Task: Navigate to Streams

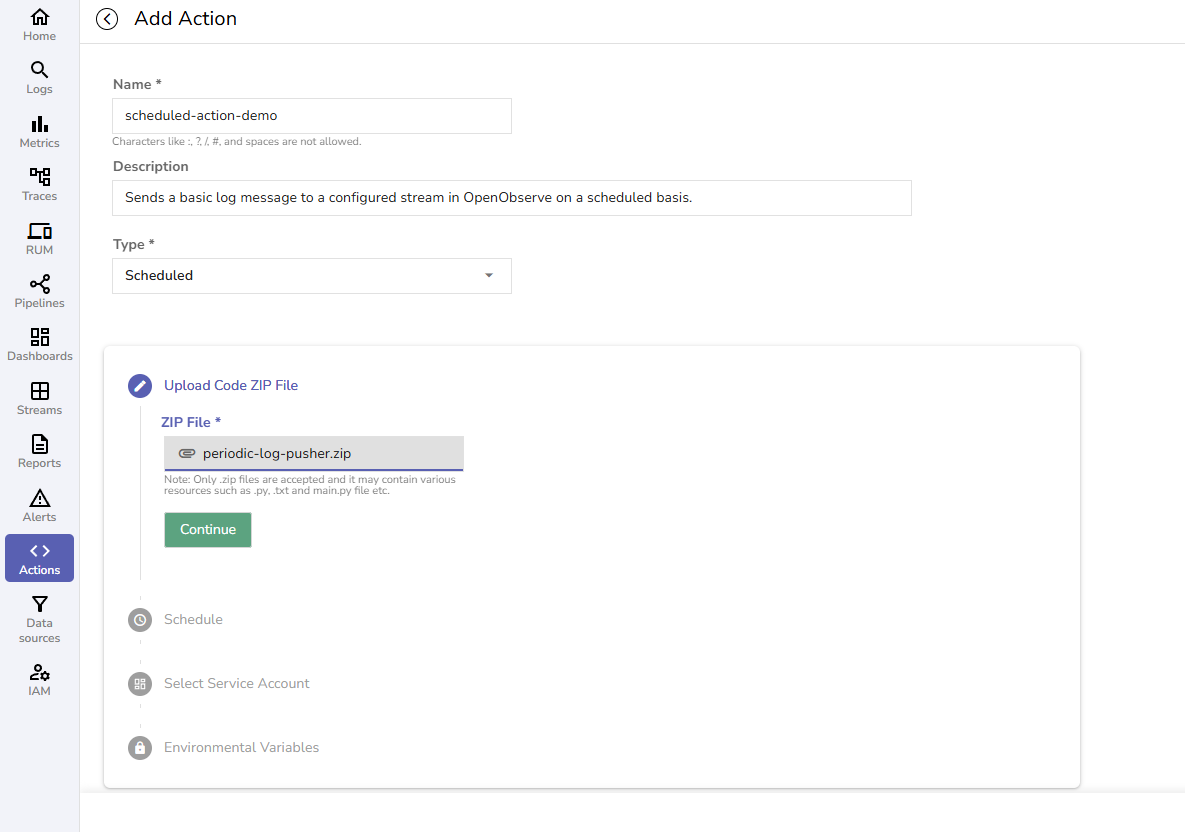Action: [x=39, y=396]
